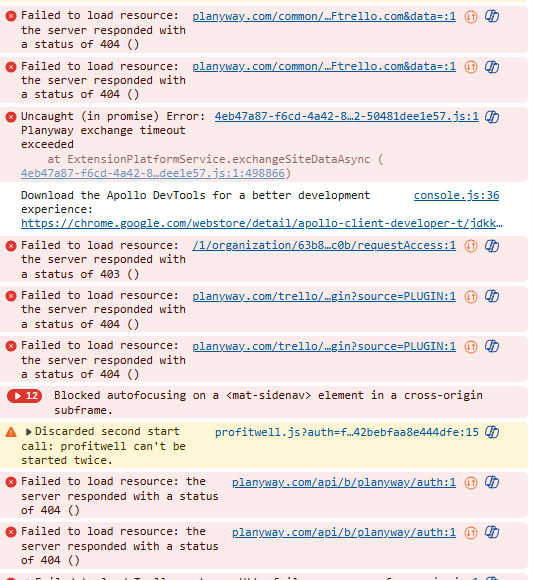534x580 pixels.
Task: Open the 4eb47a87-f6cd-4a42-8…2-50481dee1e57.js:1 source link
Action: coord(347,117)
